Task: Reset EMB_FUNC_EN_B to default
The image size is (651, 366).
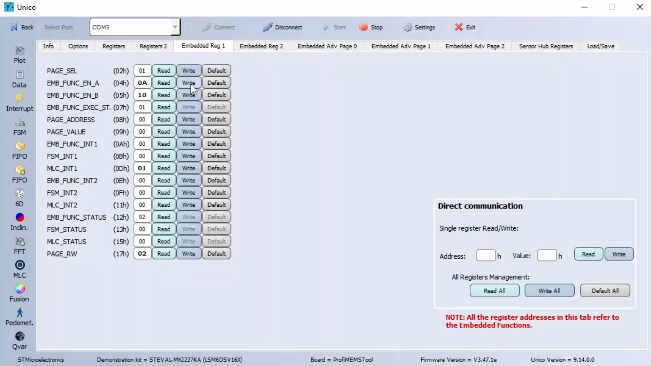Action: tap(216, 95)
